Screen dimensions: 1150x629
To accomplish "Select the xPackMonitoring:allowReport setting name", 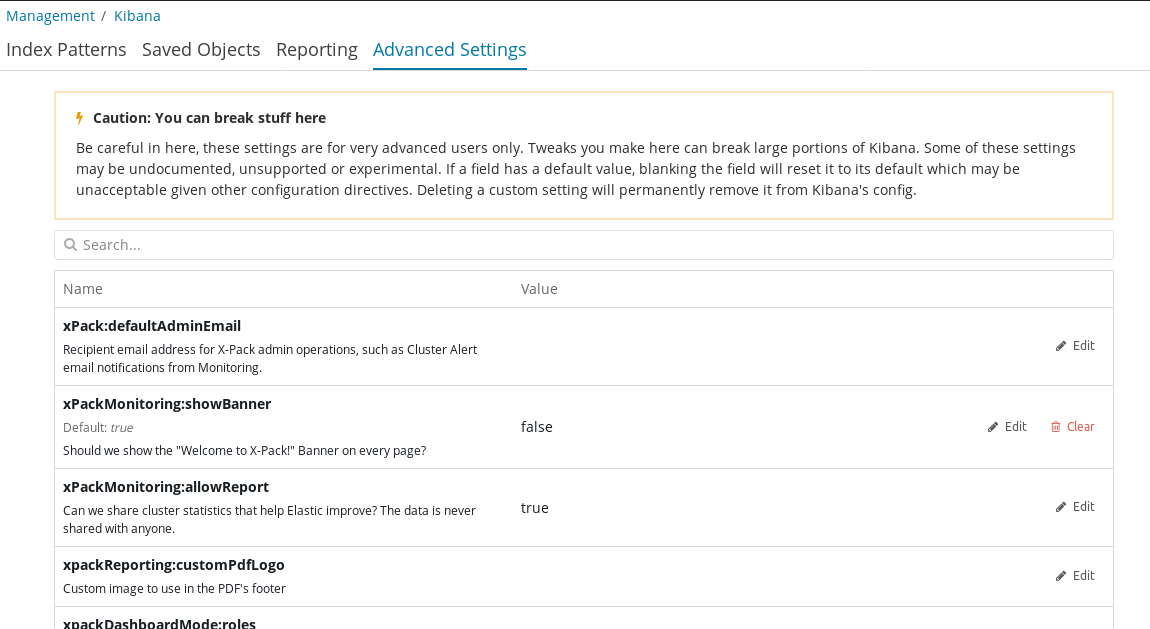I will coord(166,487).
